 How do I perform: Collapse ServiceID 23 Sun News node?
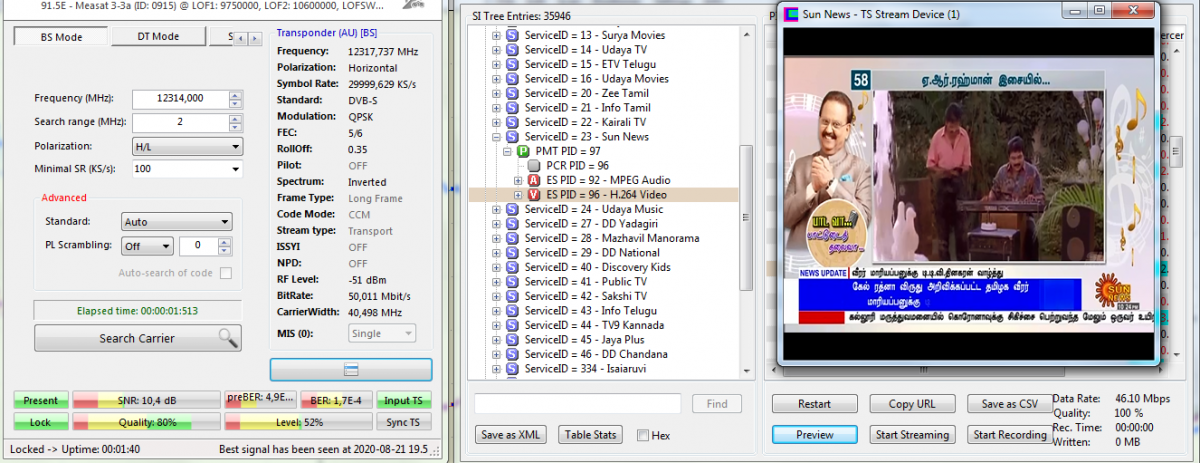pyautogui.click(x=497, y=137)
